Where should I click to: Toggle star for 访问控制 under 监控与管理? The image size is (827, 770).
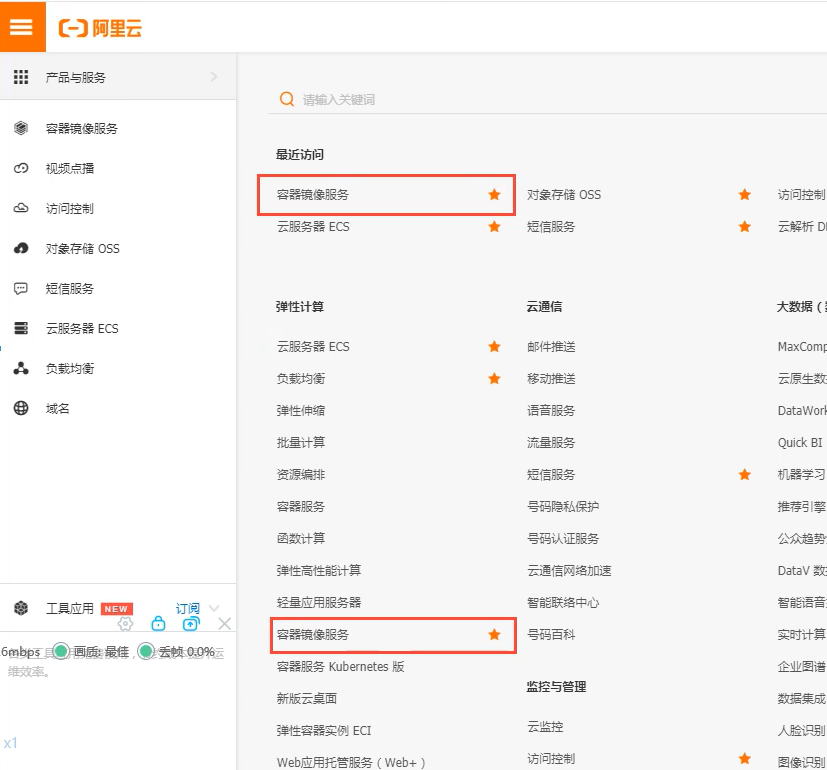[745, 759]
